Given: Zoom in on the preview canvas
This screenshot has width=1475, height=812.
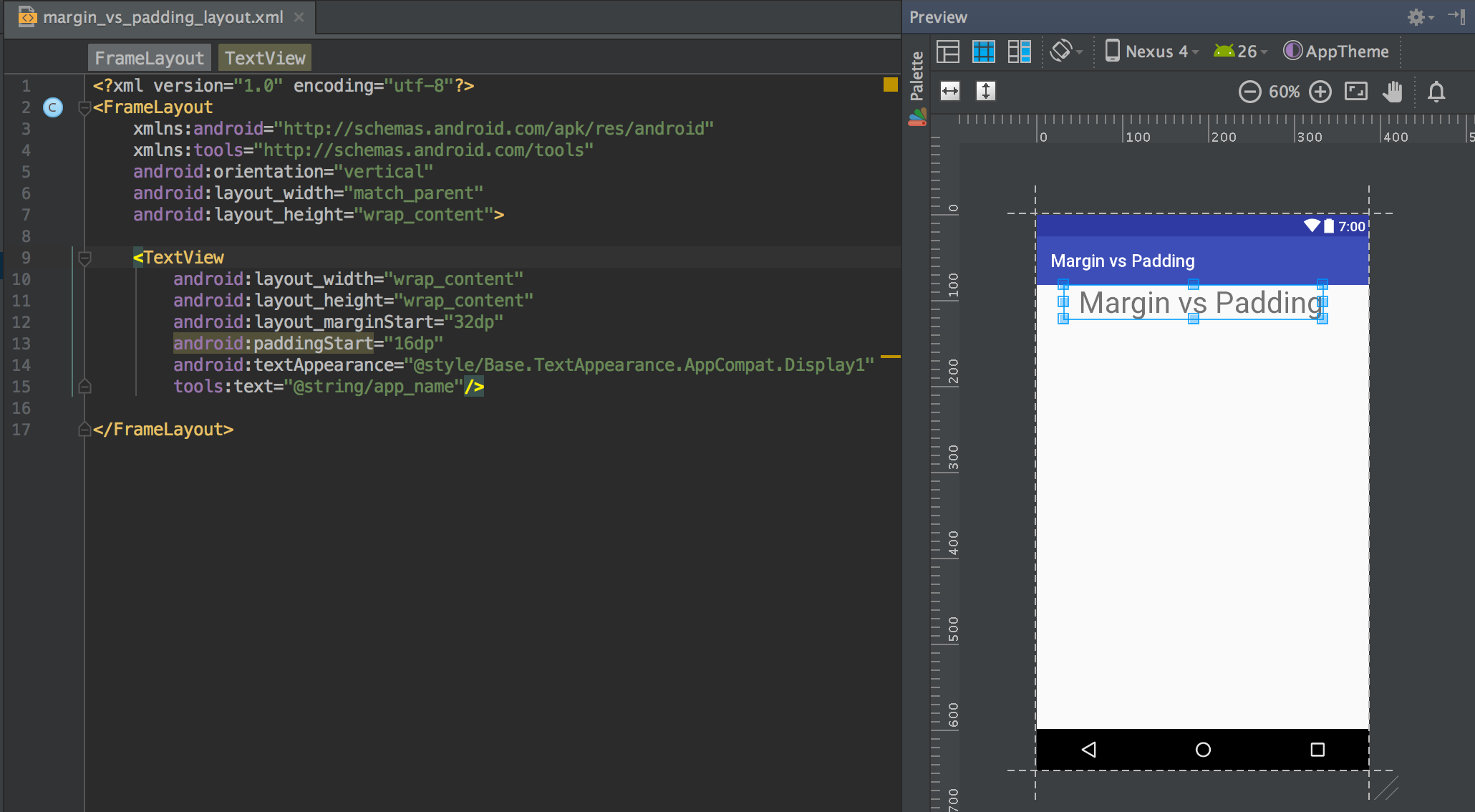Looking at the screenshot, I should pos(1320,91).
